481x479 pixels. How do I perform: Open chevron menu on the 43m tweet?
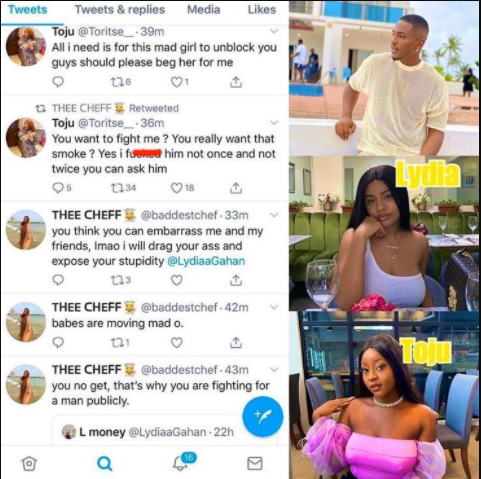coord(274,369)
